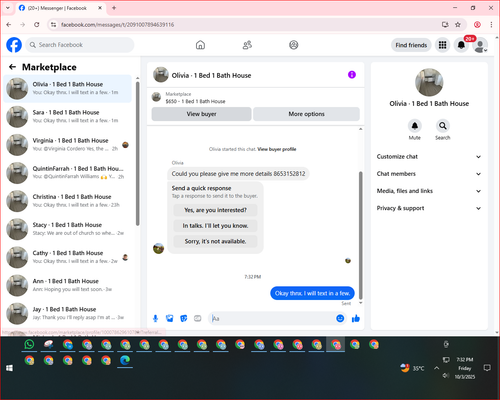This screenshot has height=400, width=500.
Task: Open the Stacy - 1 Bed 1 Bath House chat
Action: point(68,229)
